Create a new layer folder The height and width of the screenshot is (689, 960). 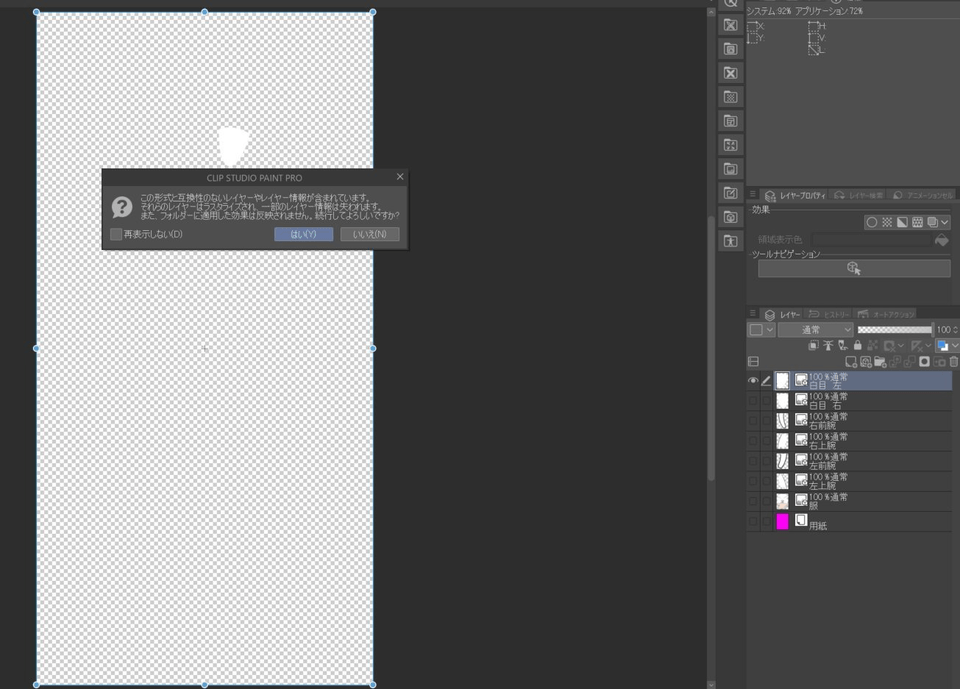(880, 362)
